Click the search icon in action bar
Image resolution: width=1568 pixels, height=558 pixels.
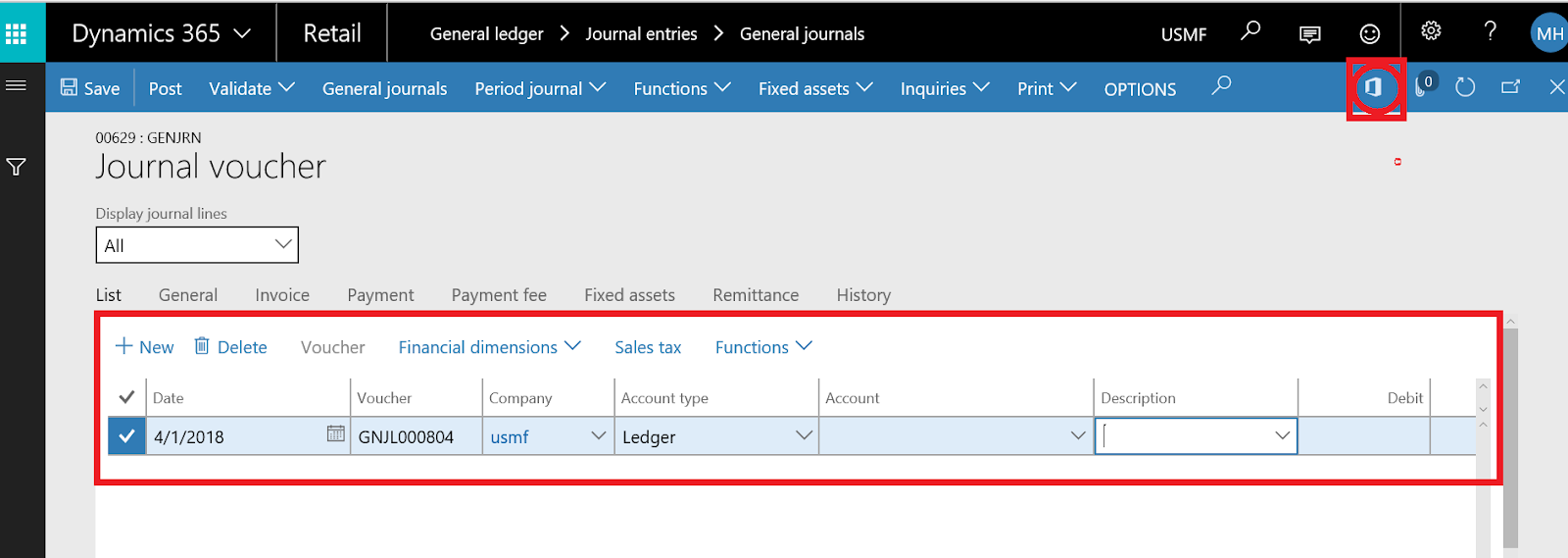(1221, 86)
